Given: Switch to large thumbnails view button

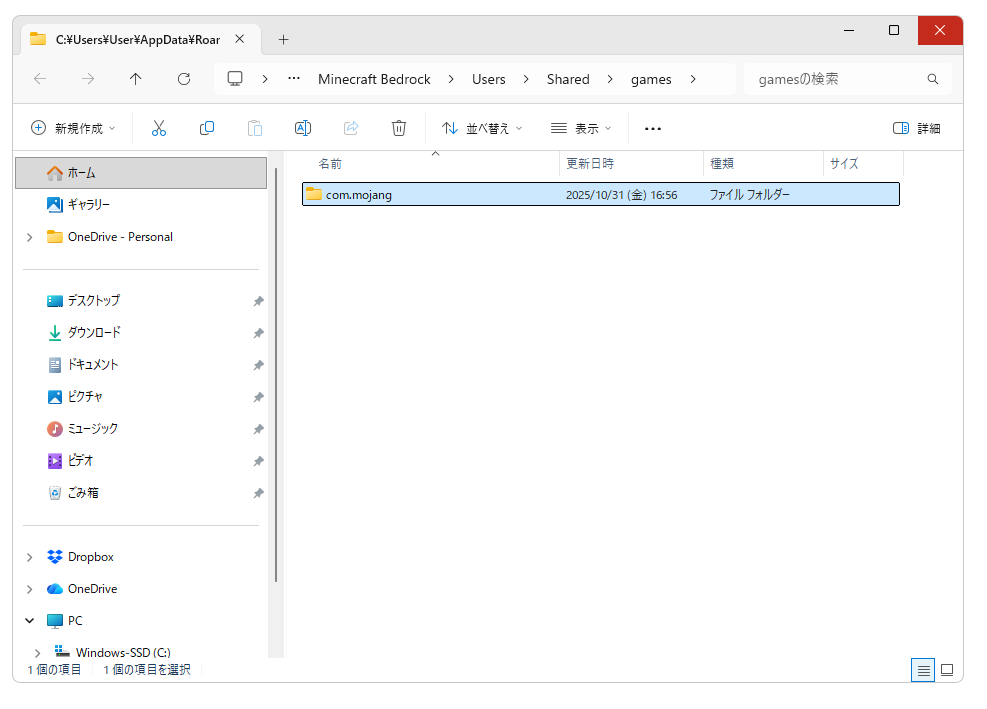Looking at the screenshot, I should [x=947, y=670].
